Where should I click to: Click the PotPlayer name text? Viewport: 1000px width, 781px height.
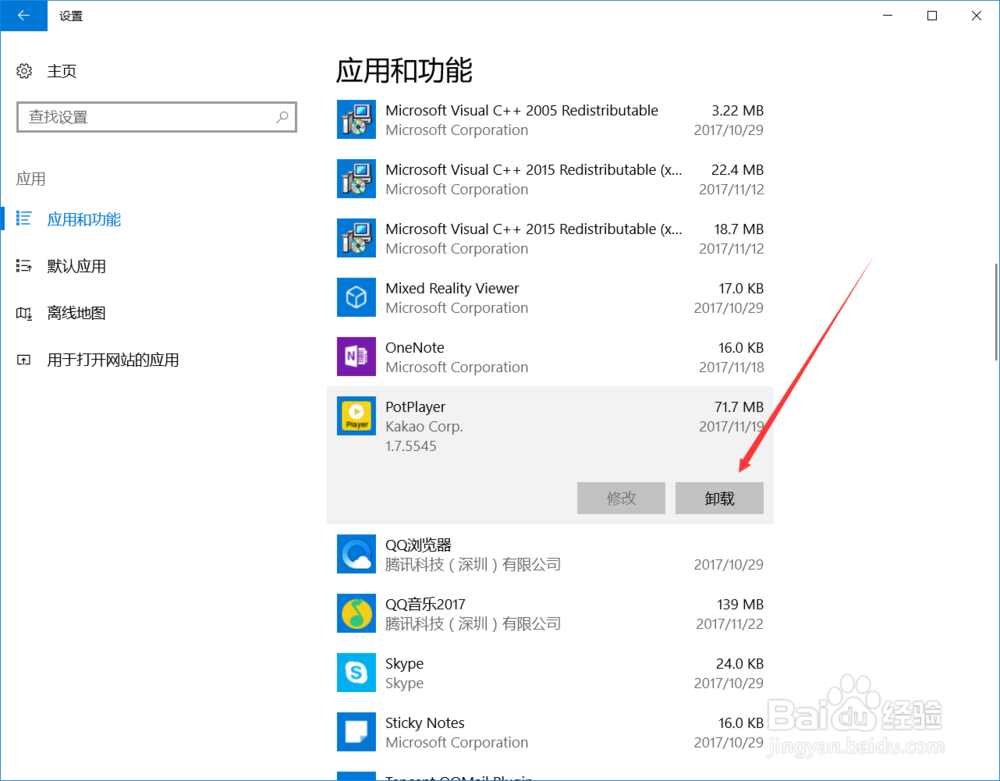pos(415,407)
